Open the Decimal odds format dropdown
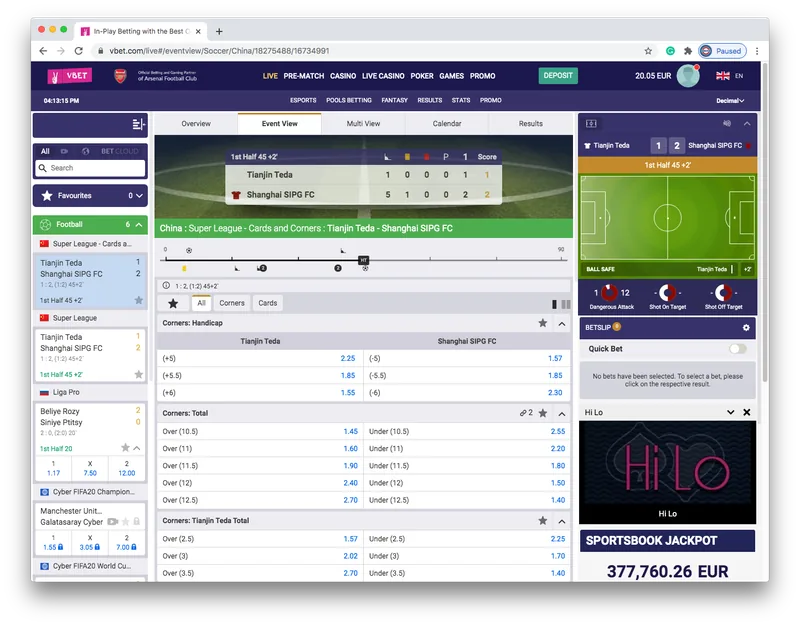800x626 pixels. 730,101
